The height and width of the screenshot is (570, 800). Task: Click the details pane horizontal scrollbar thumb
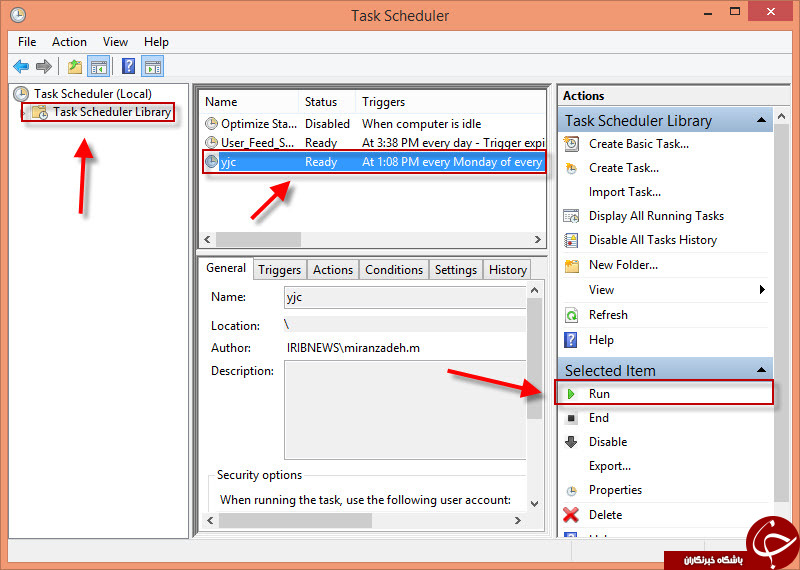[295, 521]
